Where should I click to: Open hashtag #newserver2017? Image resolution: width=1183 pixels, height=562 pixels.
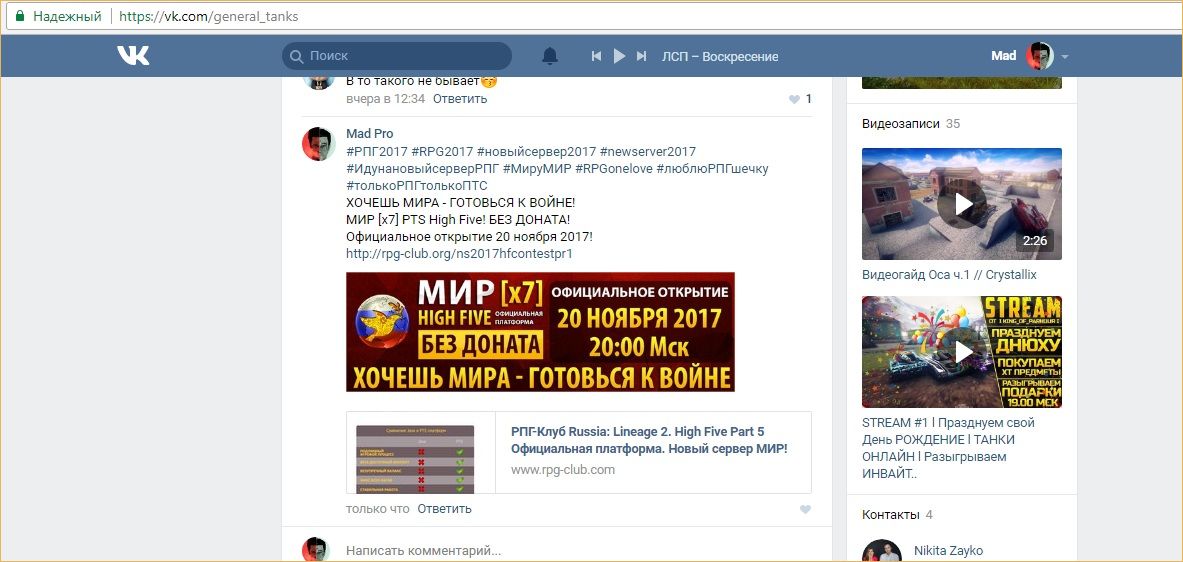coord(648,152)
